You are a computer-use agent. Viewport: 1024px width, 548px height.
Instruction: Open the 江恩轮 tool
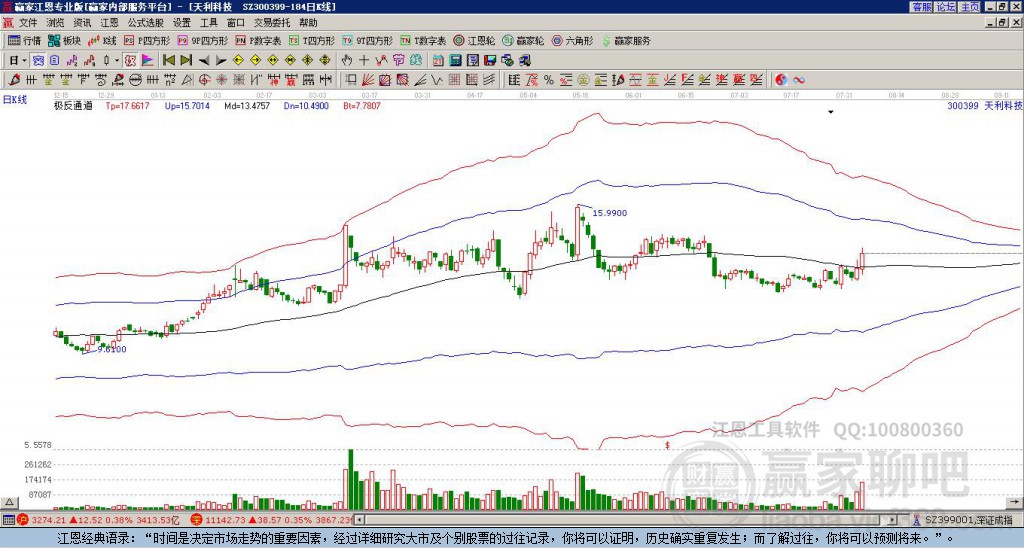[x=473, y=40]
